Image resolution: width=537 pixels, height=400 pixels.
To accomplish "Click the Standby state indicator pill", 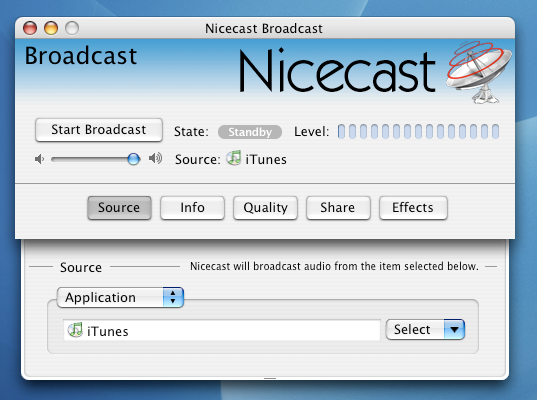I will tap(250, 132).
